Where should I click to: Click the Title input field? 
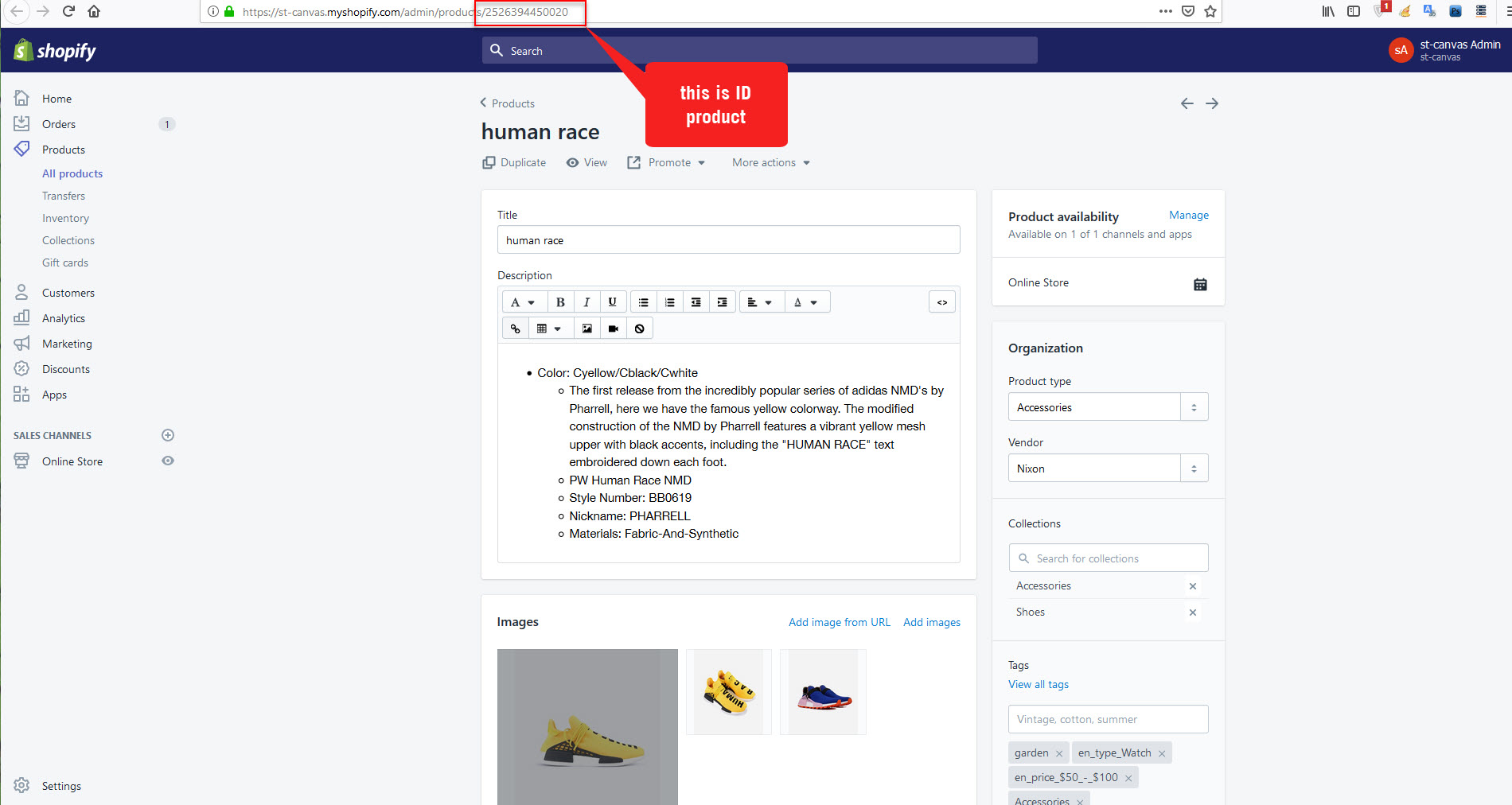[x=728, y=240]
